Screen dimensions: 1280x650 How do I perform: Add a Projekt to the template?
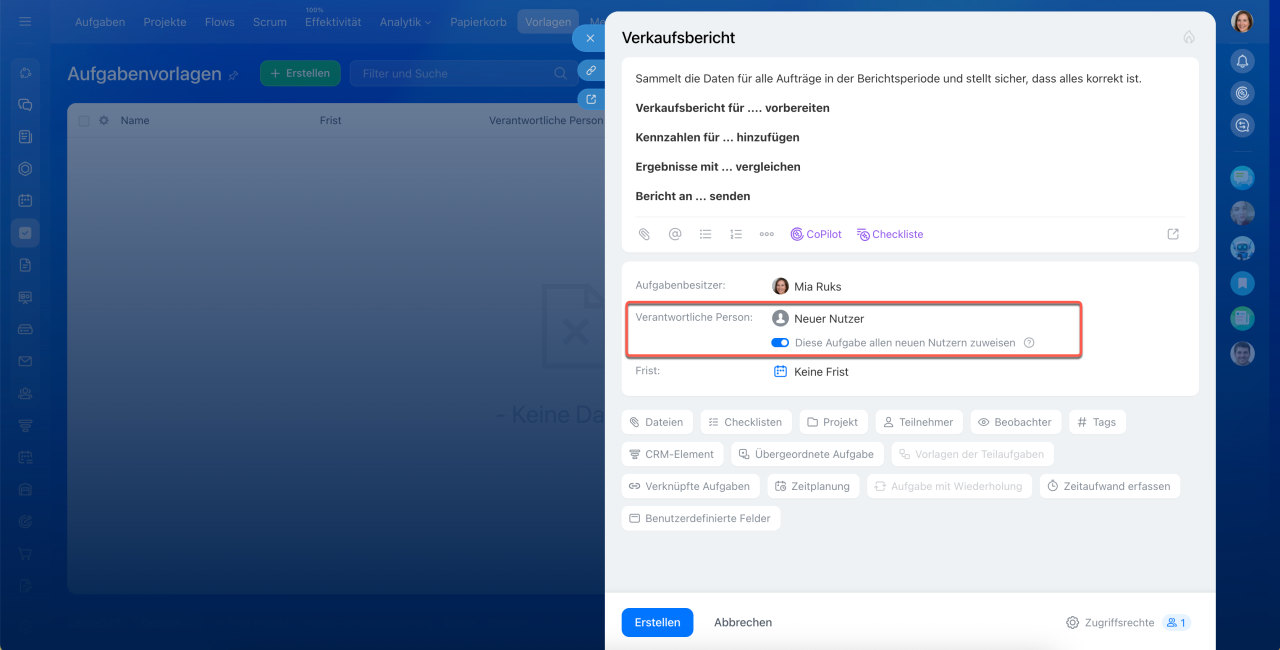coord(833,422)
